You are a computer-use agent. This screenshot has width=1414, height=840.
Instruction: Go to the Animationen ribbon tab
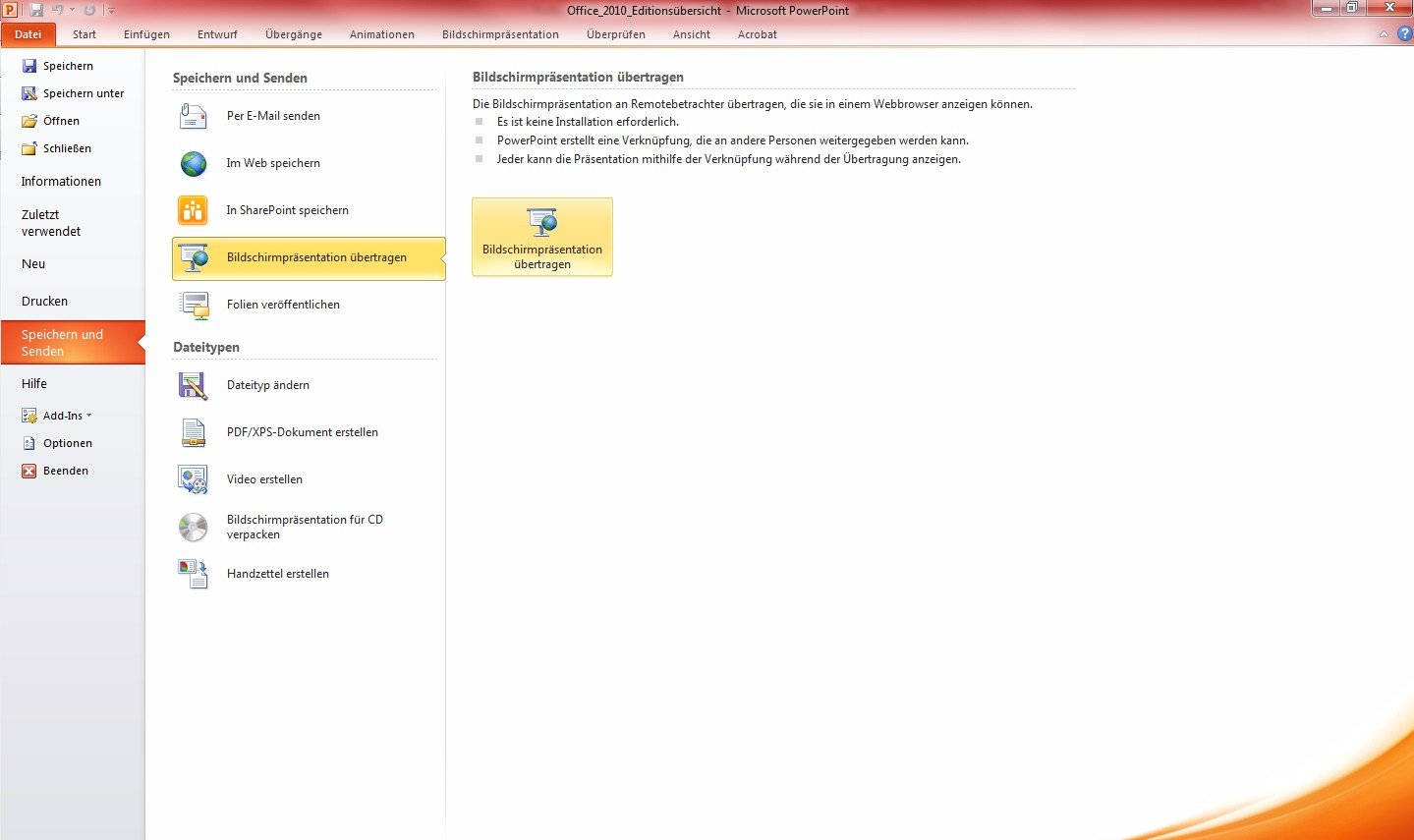pyautogui.click(x=382, y=34)
